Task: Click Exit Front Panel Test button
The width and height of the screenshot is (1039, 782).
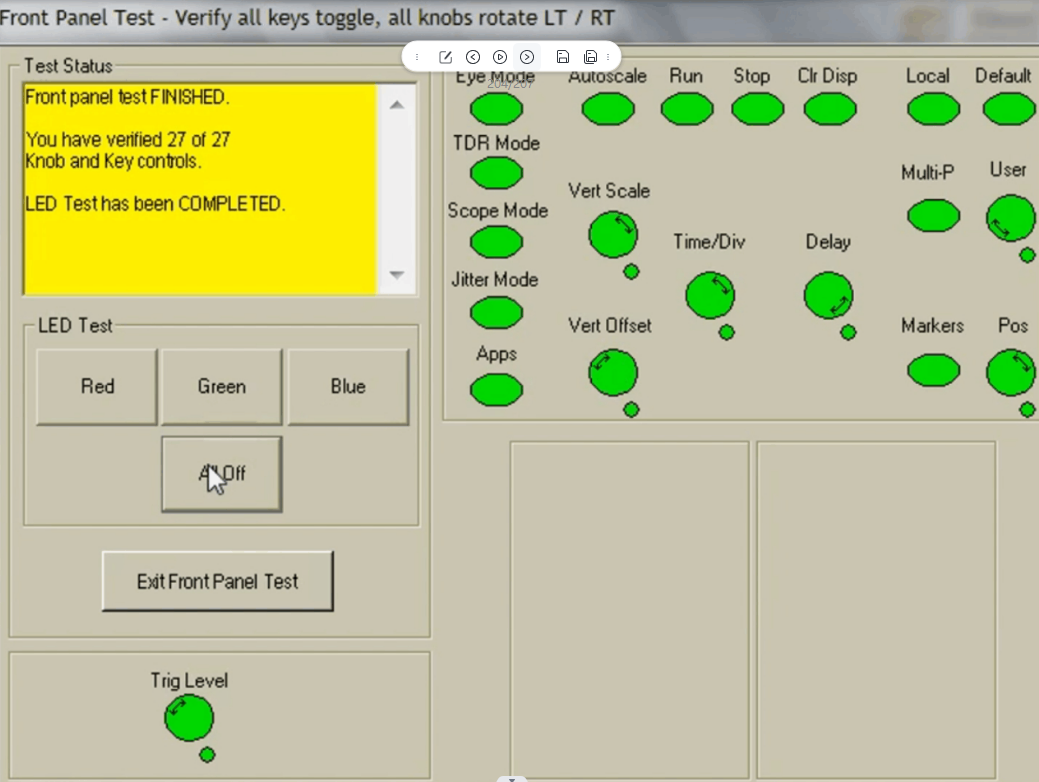Action: pyautogui.click(x=218, y=581)
